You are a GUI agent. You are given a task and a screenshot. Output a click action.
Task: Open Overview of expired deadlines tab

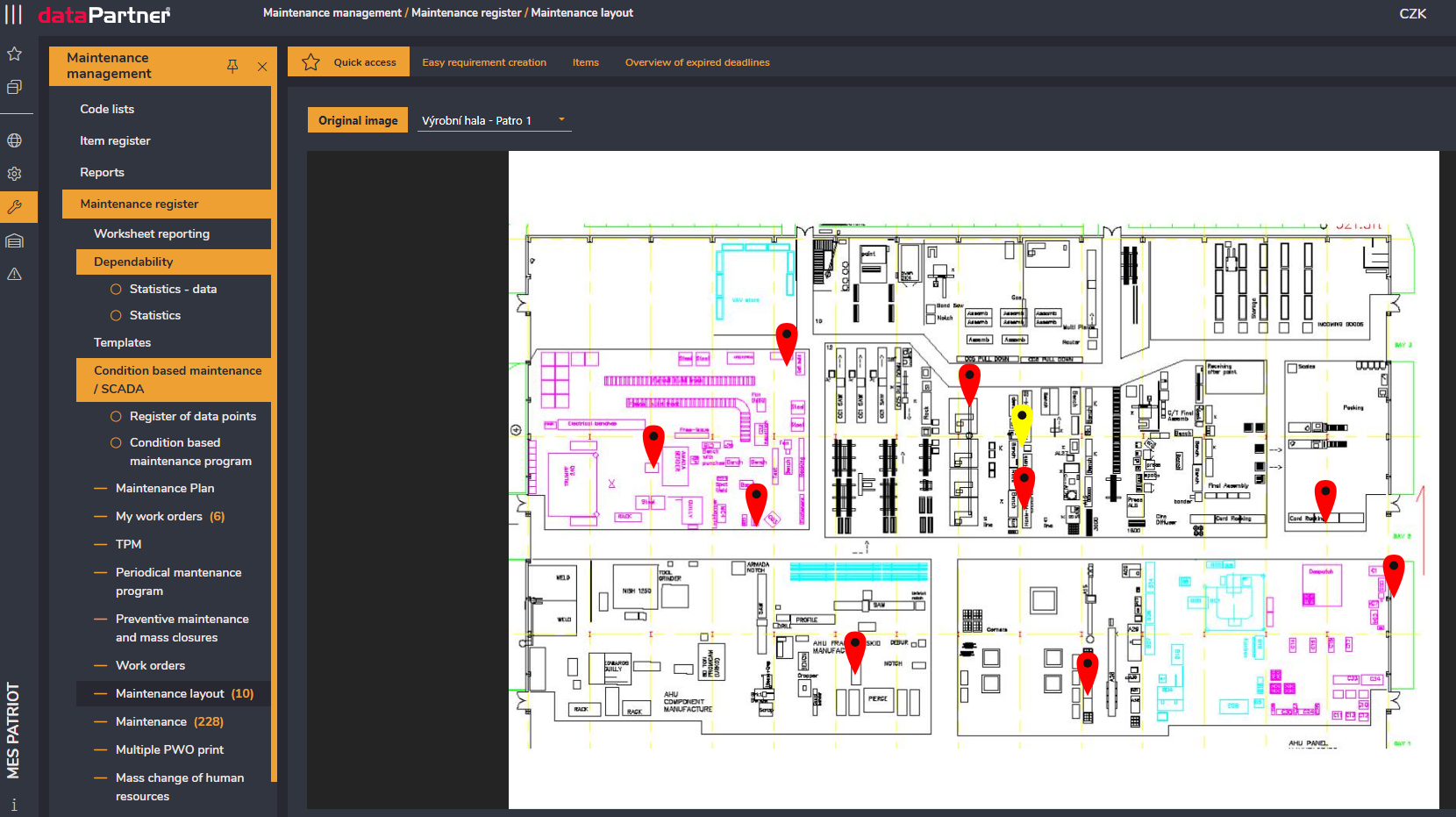[697, 62]
